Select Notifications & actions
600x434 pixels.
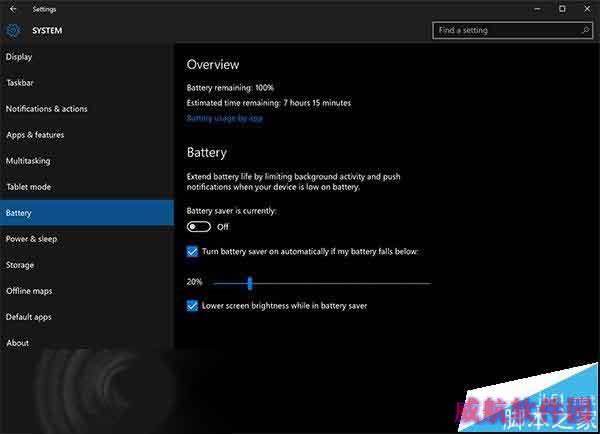click(x=87, y=109)
